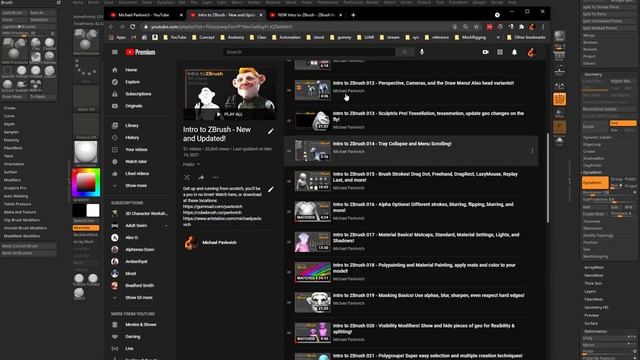Viewport: 640px width, 360px height.
Task: Click the white material sphere thumbnail
Action: click(x=86, y=152)
